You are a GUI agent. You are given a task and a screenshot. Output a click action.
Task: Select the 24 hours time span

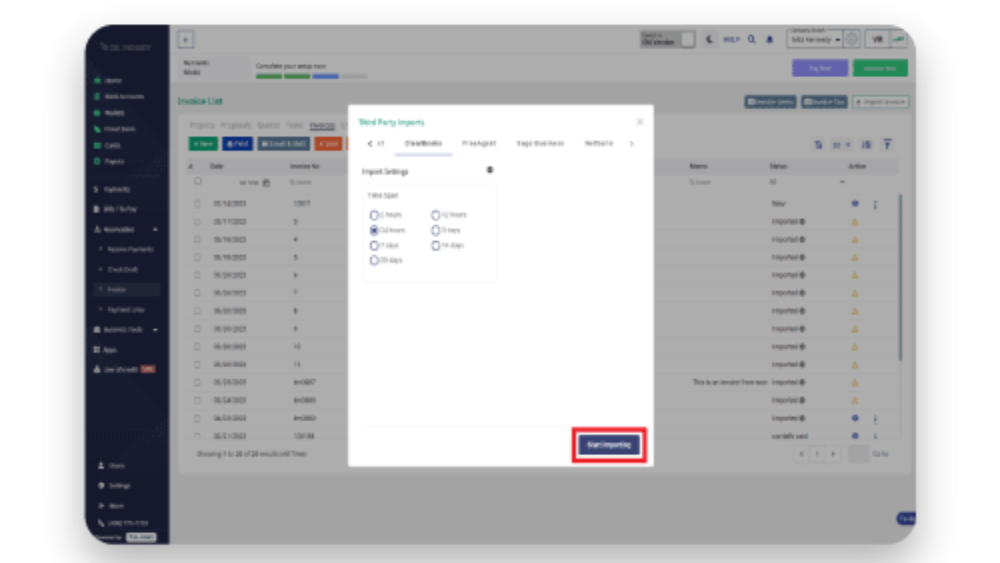(374, 230)
